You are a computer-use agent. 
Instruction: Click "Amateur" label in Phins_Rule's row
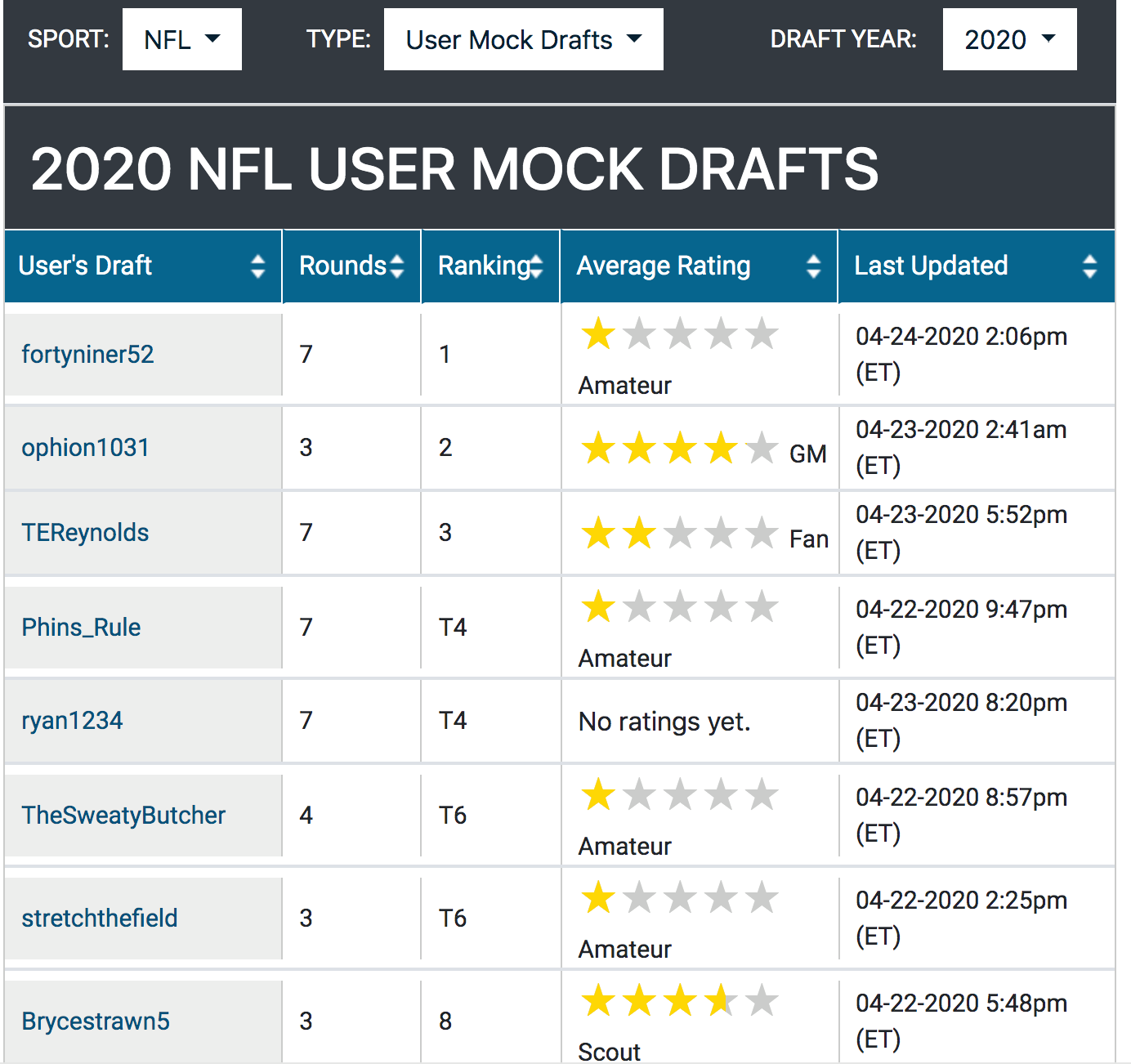pos(625,658)
